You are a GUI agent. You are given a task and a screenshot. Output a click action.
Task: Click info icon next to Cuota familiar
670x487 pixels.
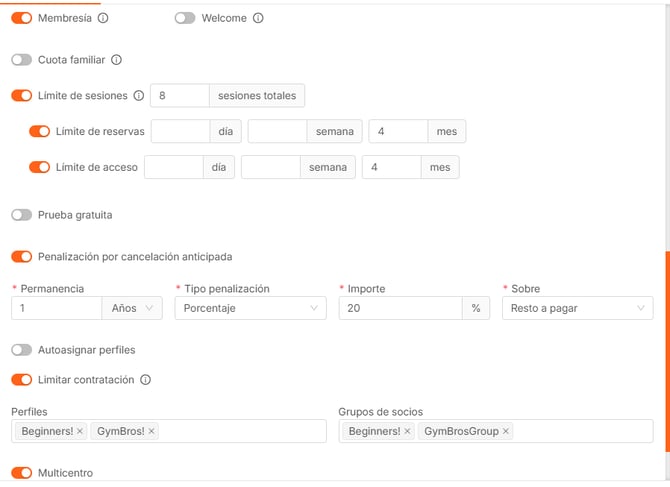(x=116, y=60)
